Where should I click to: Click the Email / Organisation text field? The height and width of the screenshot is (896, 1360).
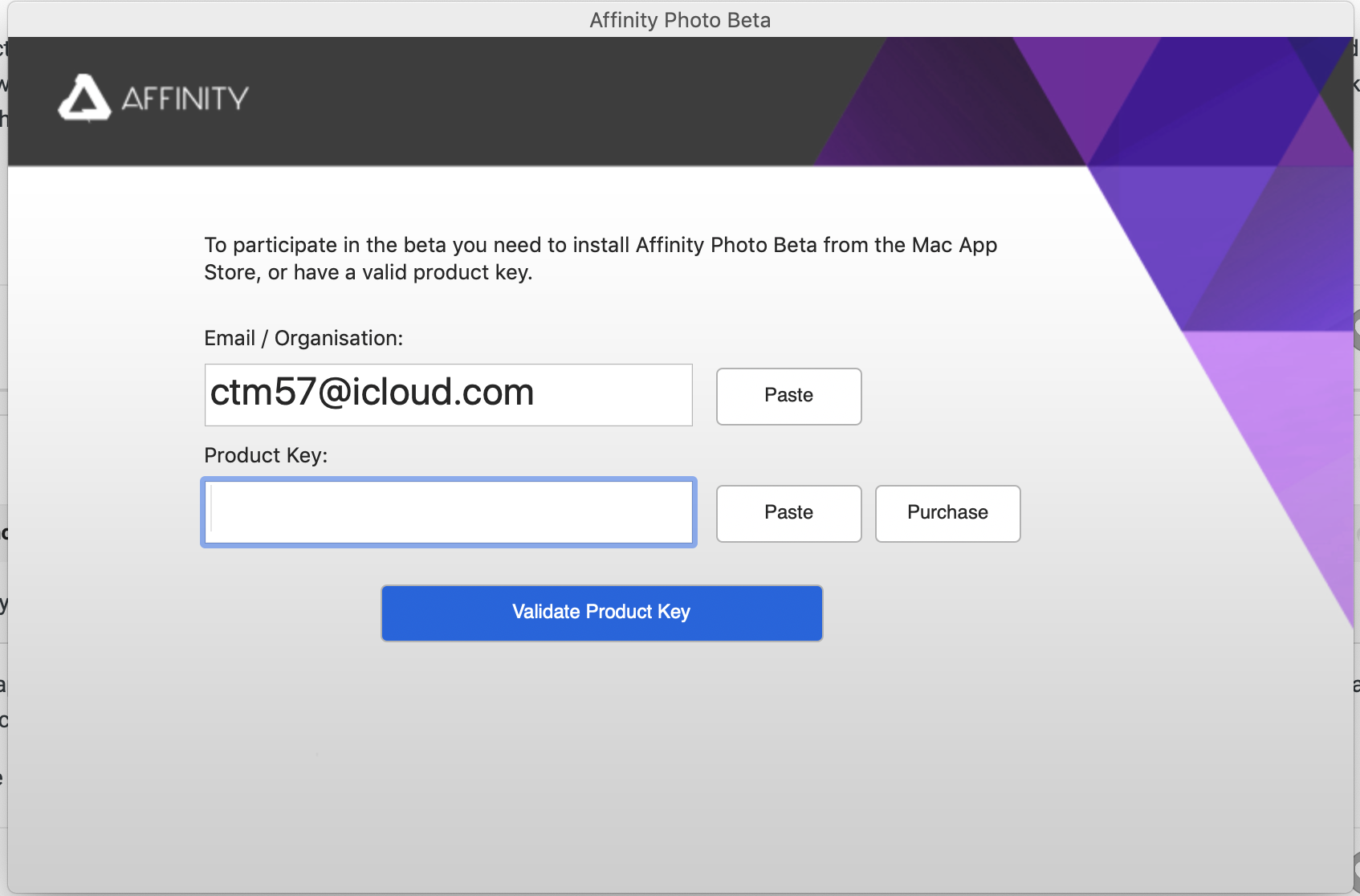click(448, 394)
